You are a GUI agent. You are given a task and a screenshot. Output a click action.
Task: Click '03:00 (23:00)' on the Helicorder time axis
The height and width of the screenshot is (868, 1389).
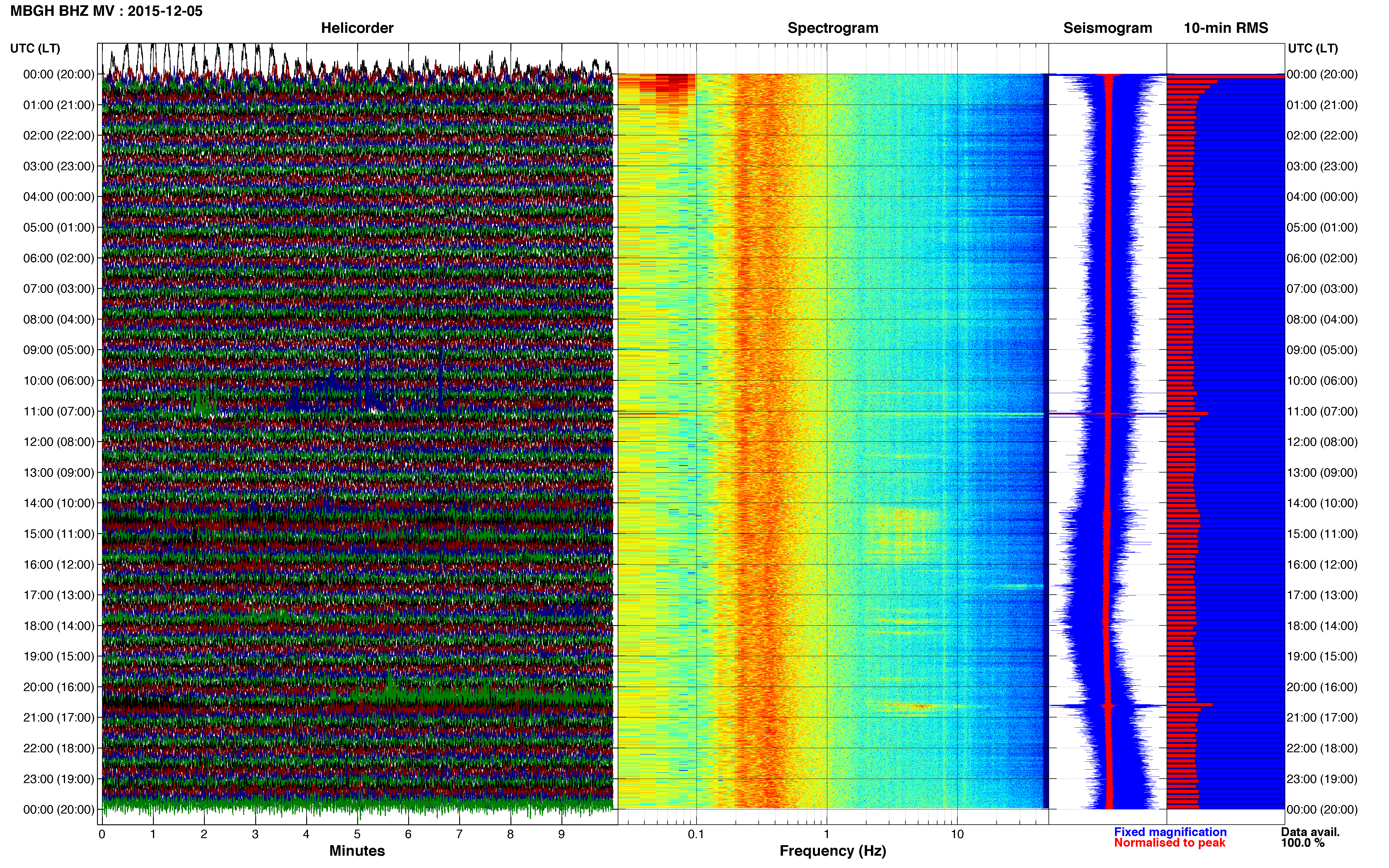pos(59,166)
